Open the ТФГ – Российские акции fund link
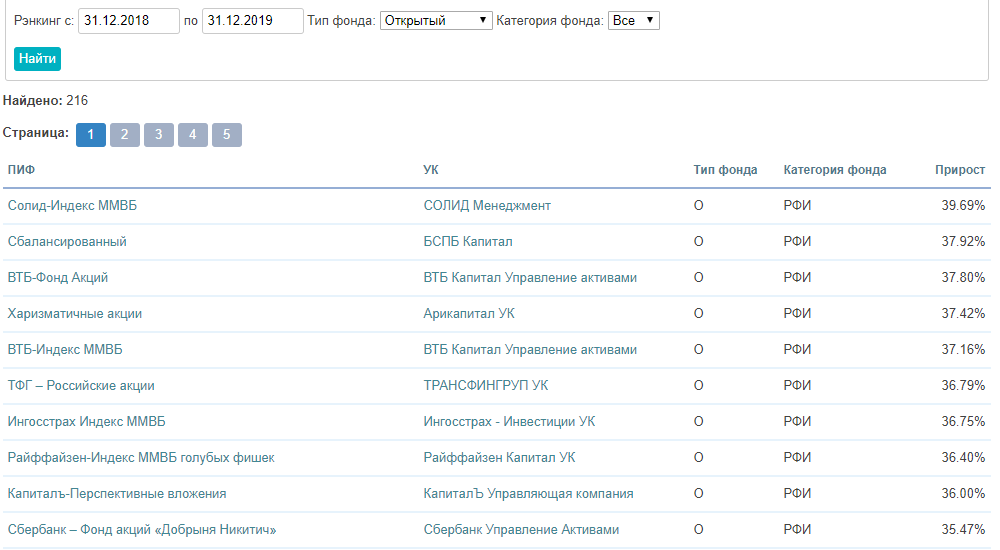 tap(81, 385)
